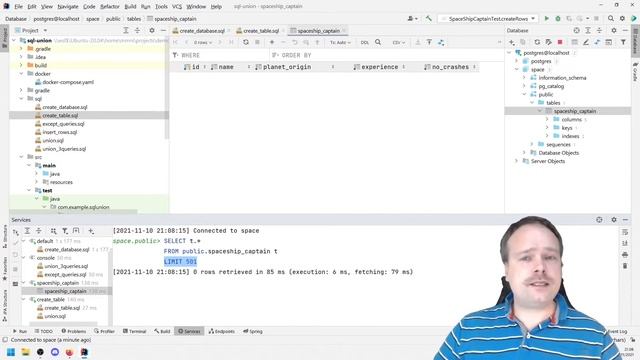Open the Profiler tool window
640x360 pixels.
[x=104, y=331]
